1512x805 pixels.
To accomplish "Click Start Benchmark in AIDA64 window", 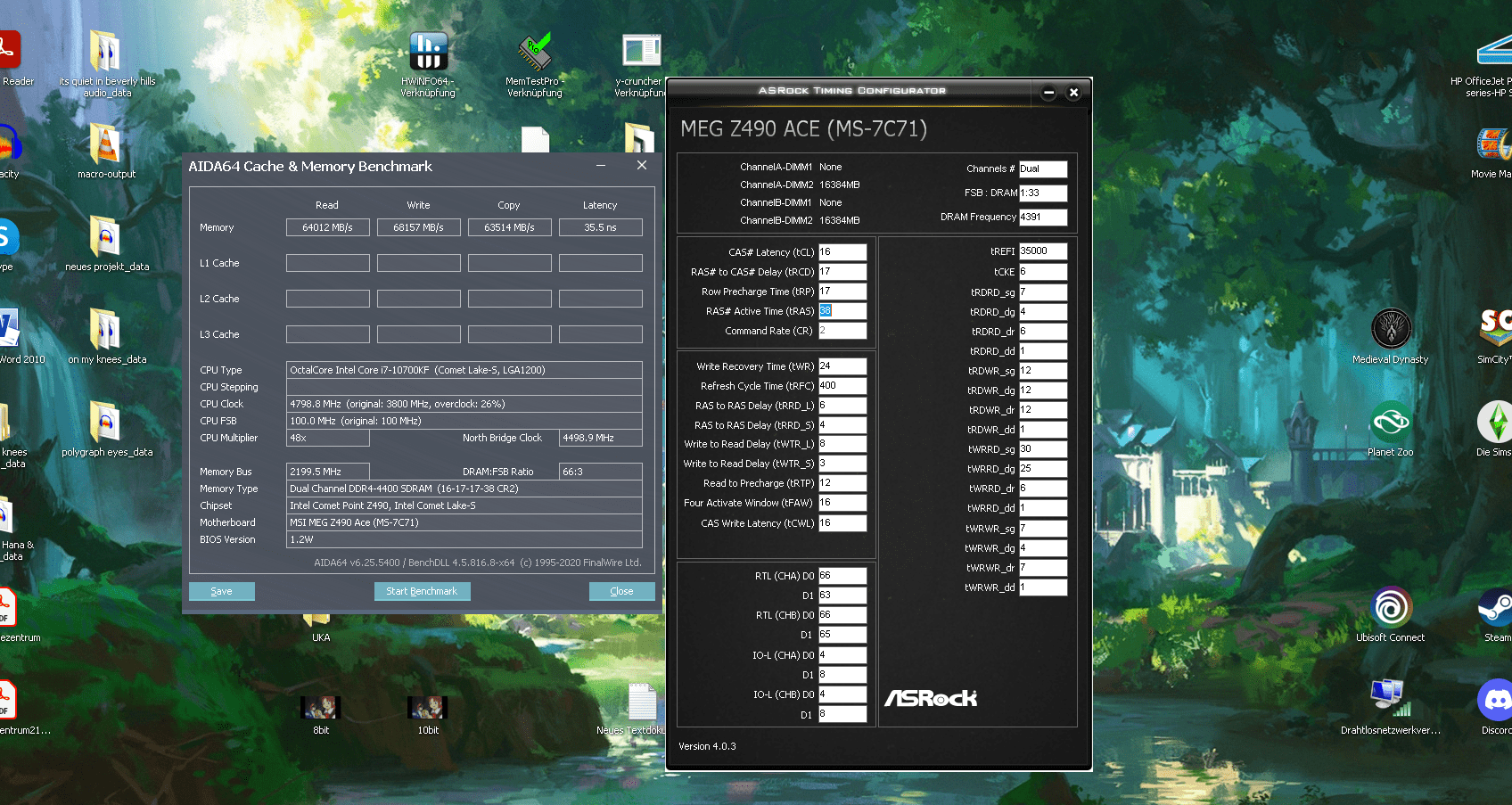I will [422, 591].
